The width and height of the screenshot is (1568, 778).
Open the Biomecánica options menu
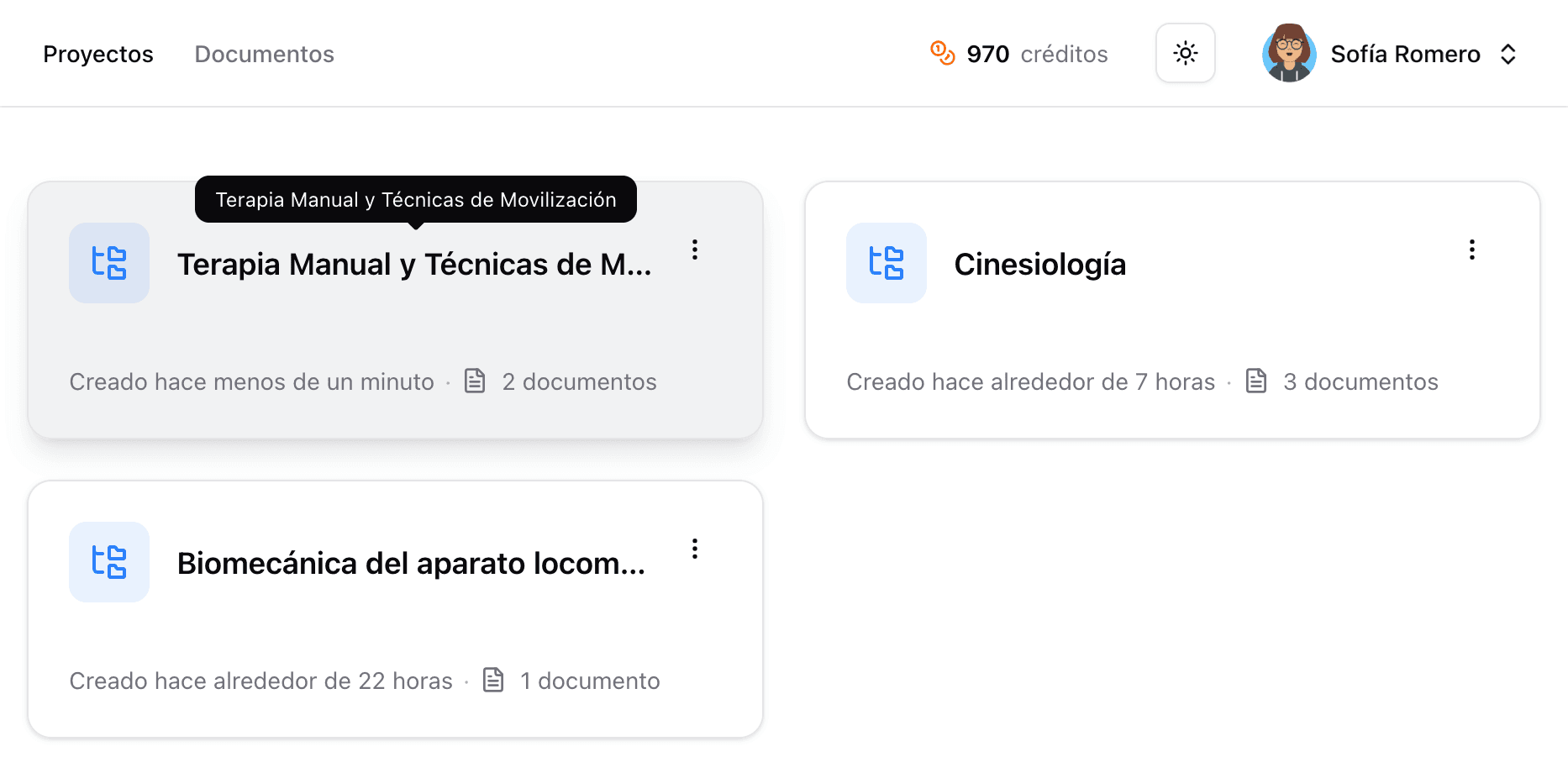tap(695, 549)
